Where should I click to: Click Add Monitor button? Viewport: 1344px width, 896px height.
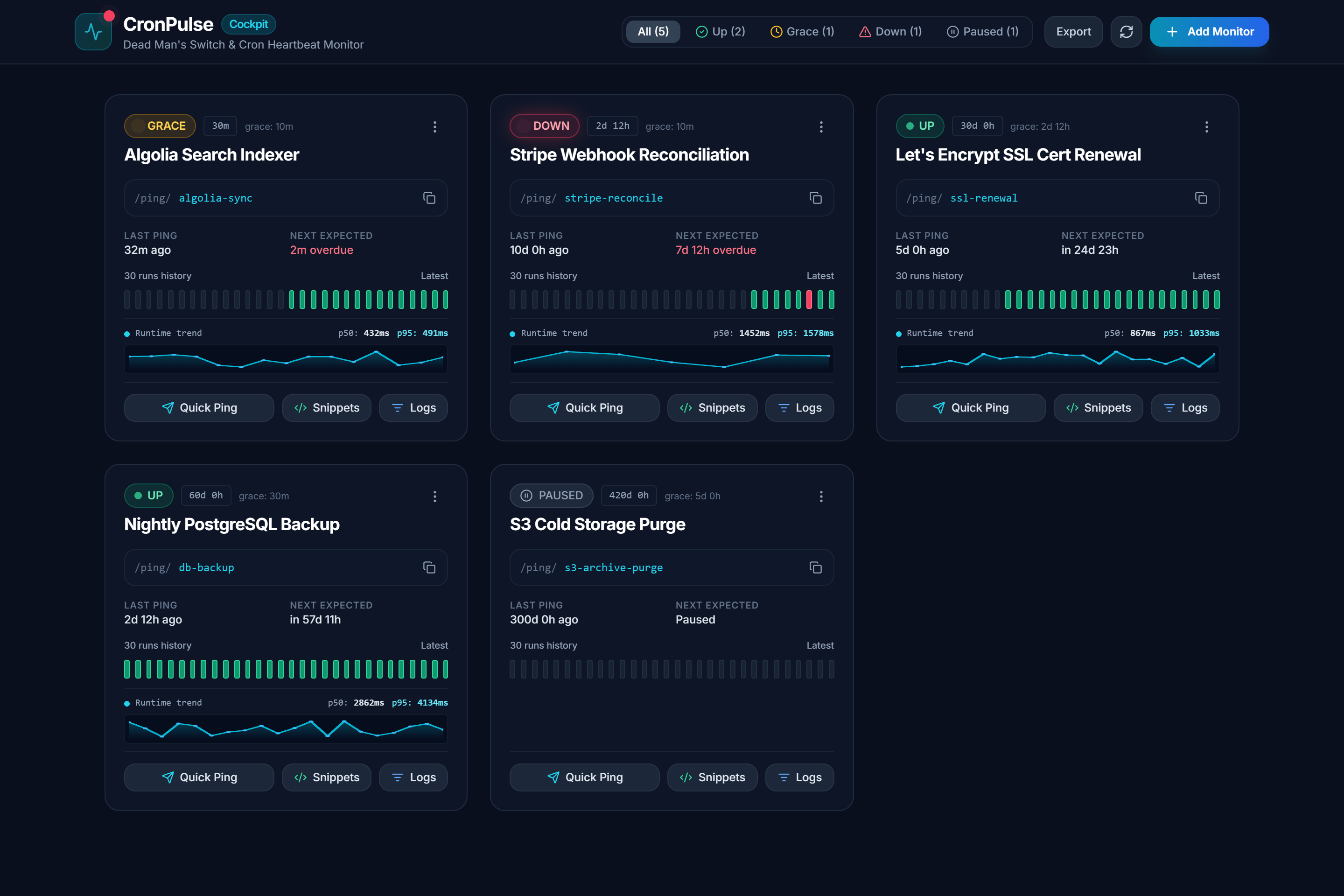pyautogui.click(x=1209, y=31)
